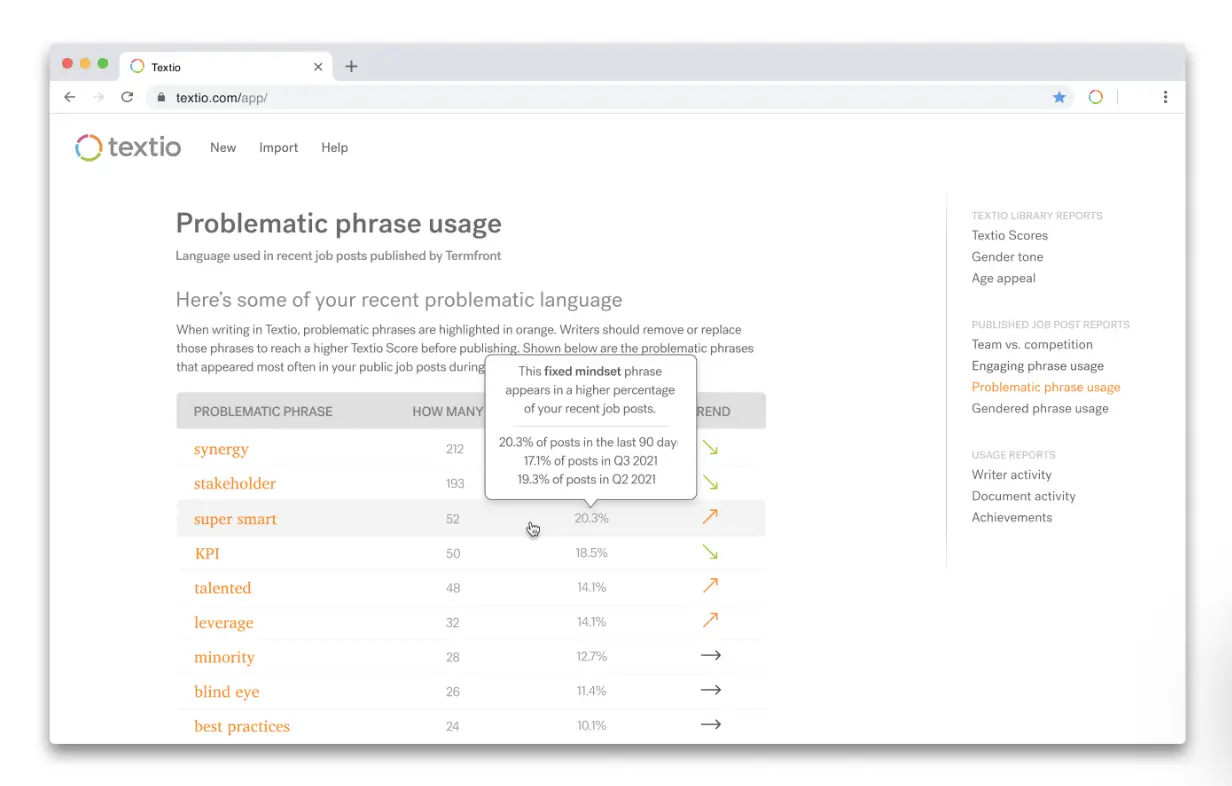Reload the page with refresh icon
Viewport: 1232px width, 786px height.
click(x=127, y=97)
